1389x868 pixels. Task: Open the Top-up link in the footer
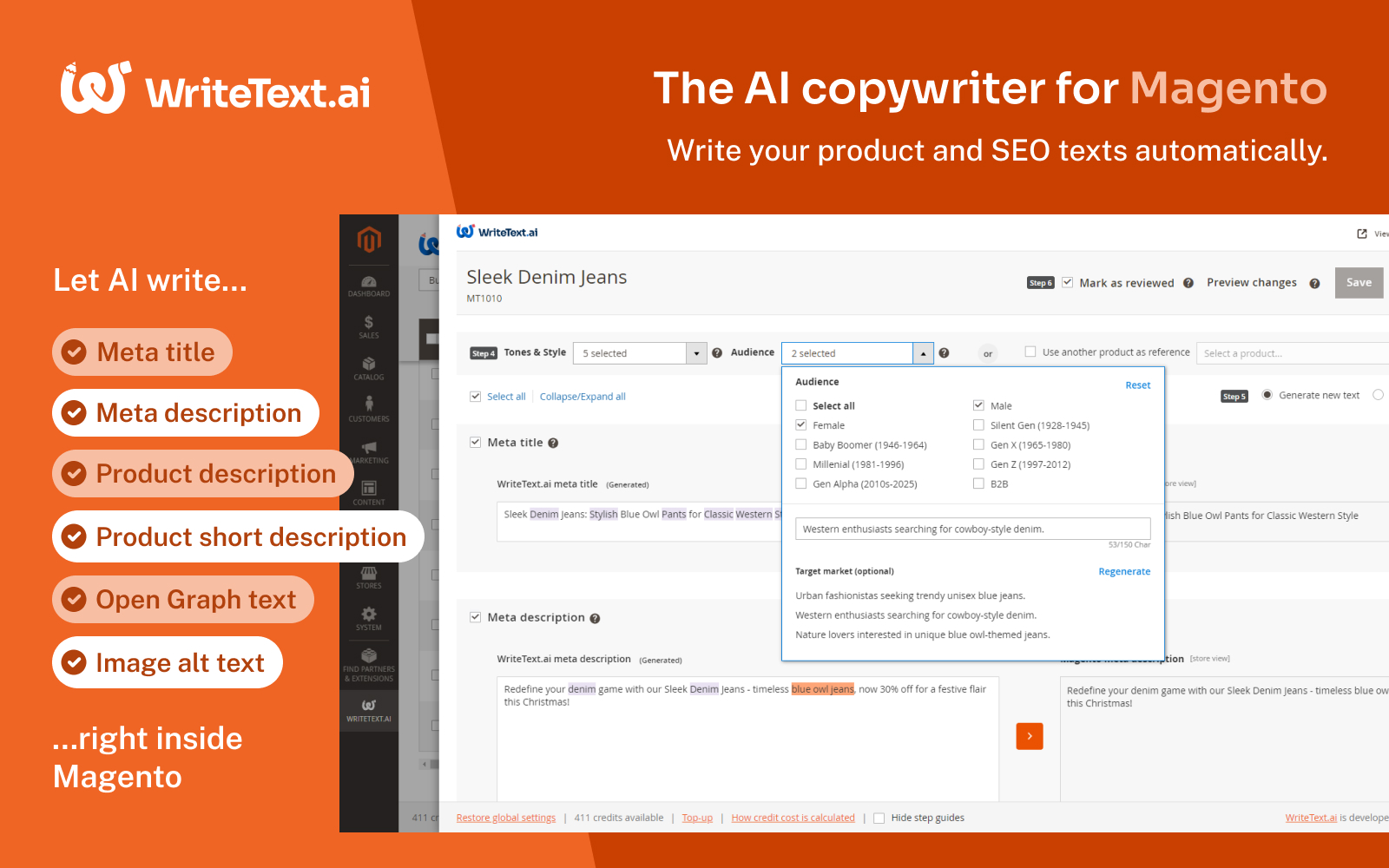[697, 817]
